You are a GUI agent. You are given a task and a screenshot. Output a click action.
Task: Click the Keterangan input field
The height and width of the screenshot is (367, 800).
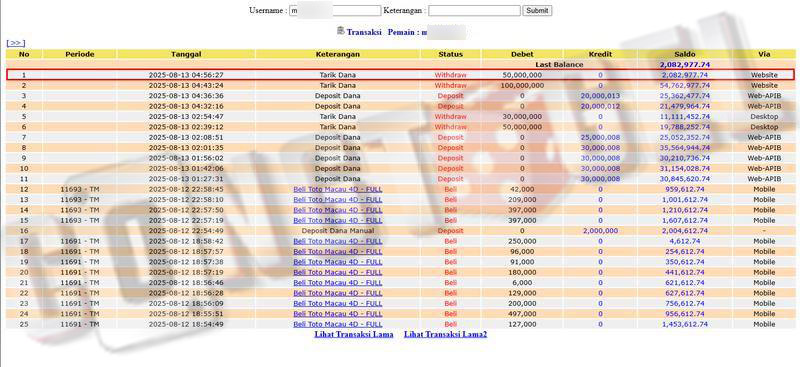click(474, 11)
